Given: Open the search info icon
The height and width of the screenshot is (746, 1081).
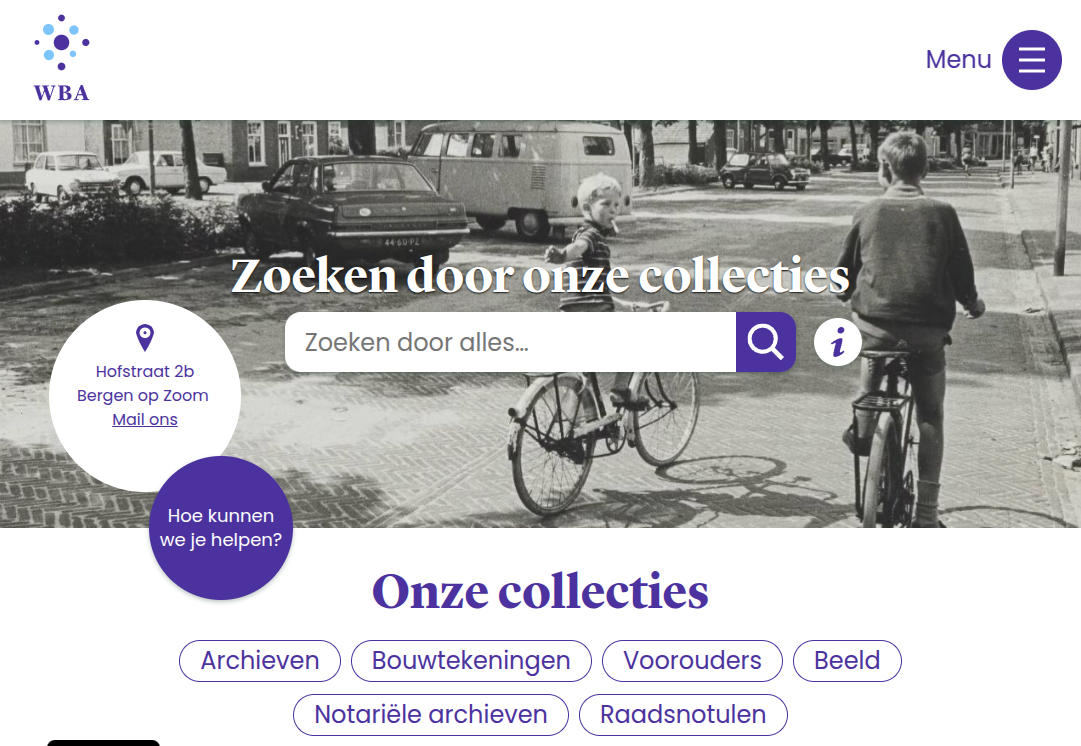Looking at the screenshot, I should click(x=838, y=342).
